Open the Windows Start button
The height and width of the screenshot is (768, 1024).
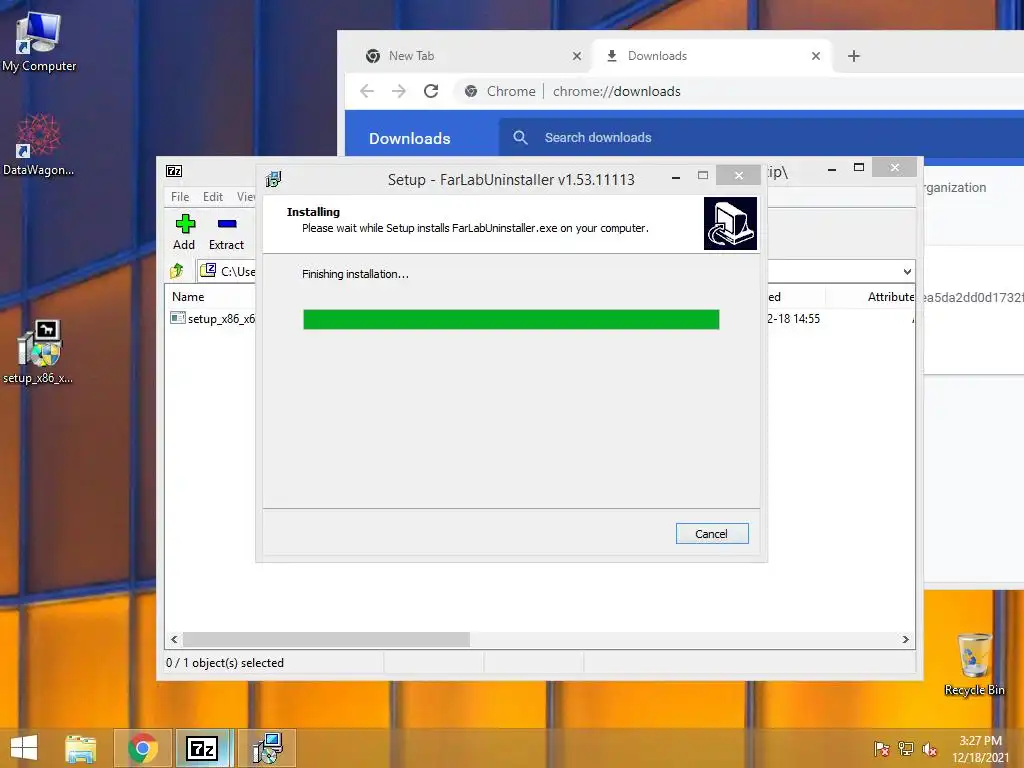click(24, 748)
